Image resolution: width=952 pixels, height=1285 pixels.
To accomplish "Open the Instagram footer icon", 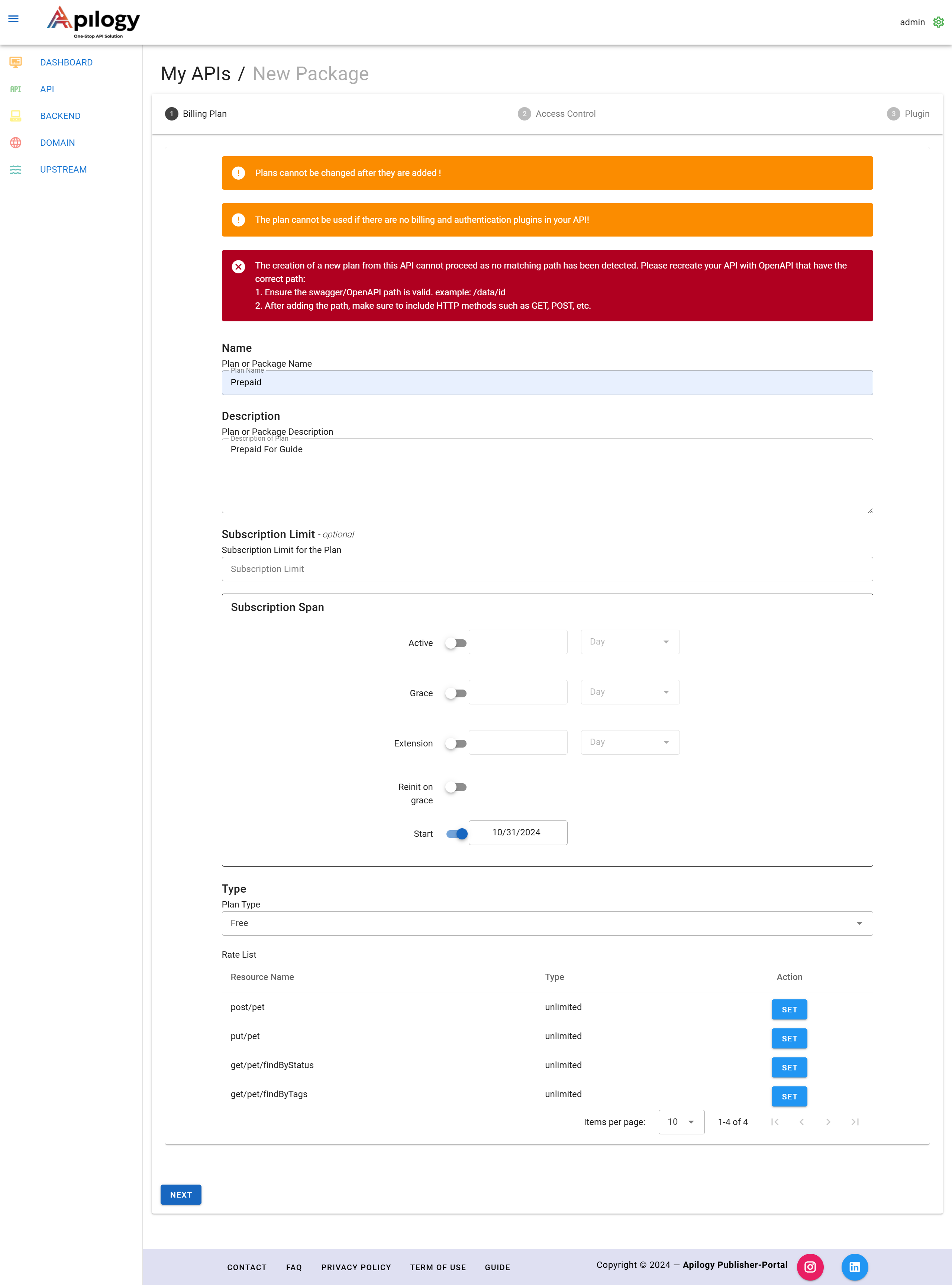I will pyautogui.click(x=810, y=1266).
